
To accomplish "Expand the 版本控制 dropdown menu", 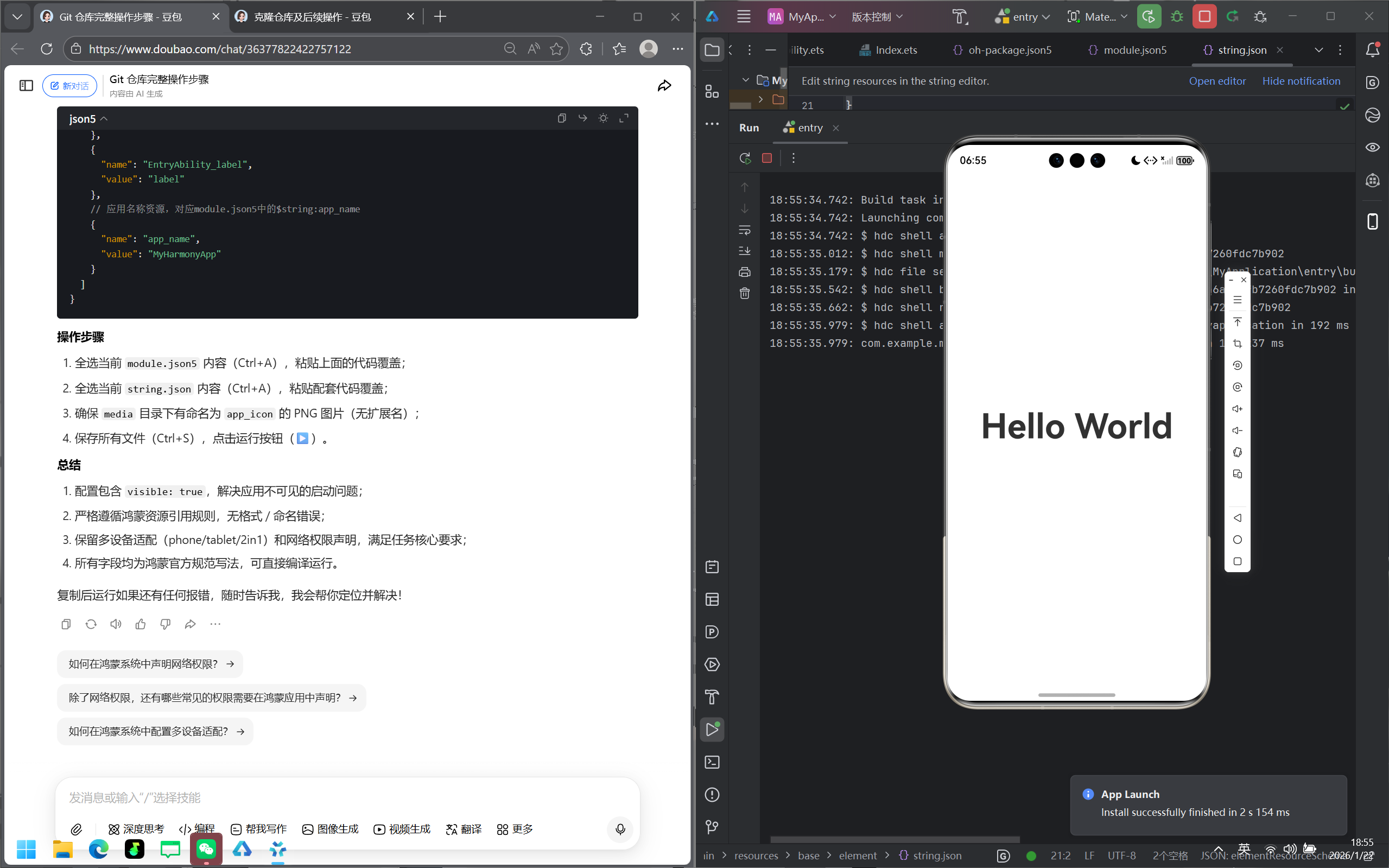I will coord(877,17).
